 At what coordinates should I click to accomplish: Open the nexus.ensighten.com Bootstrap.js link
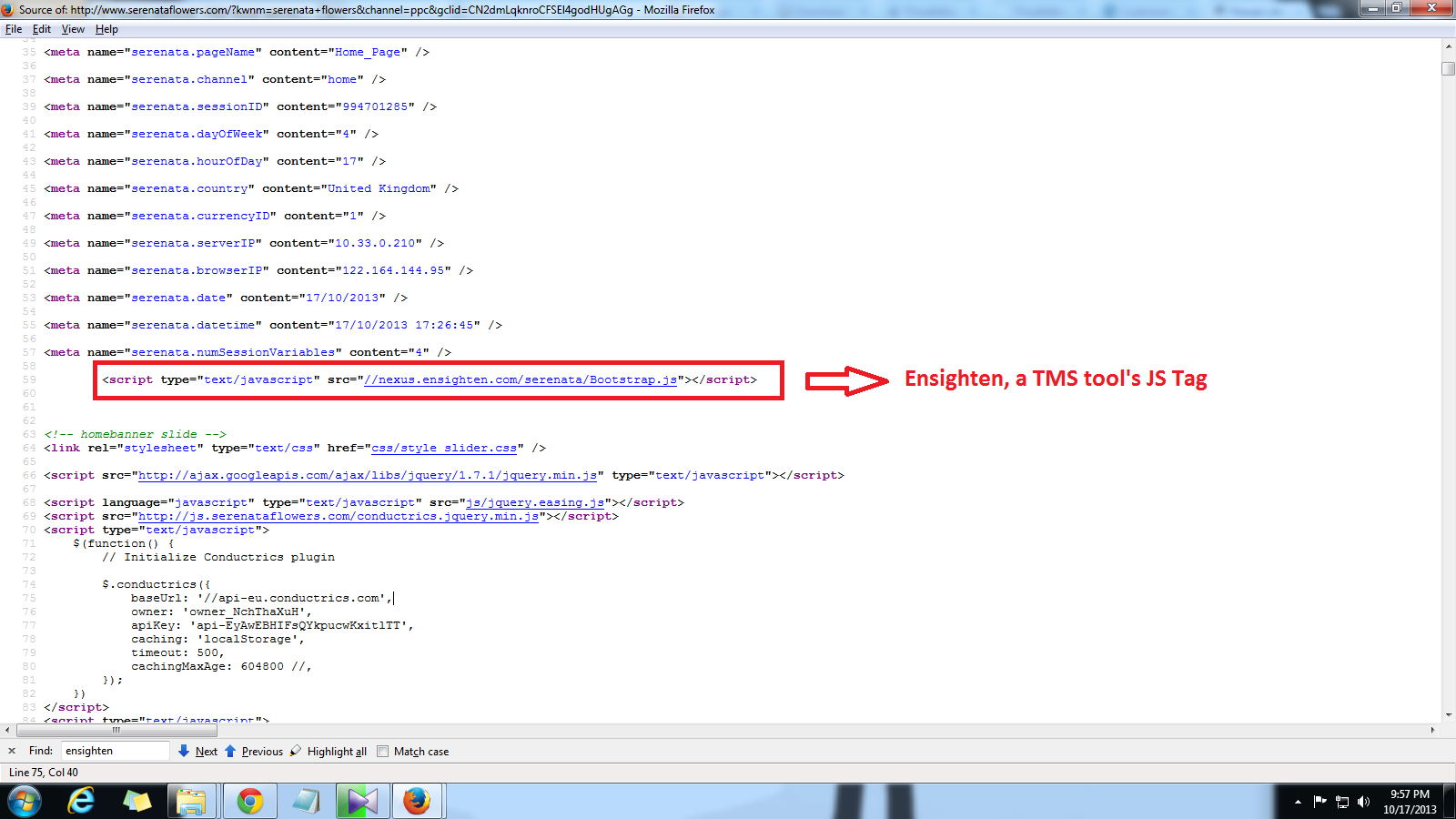[519, 379]
